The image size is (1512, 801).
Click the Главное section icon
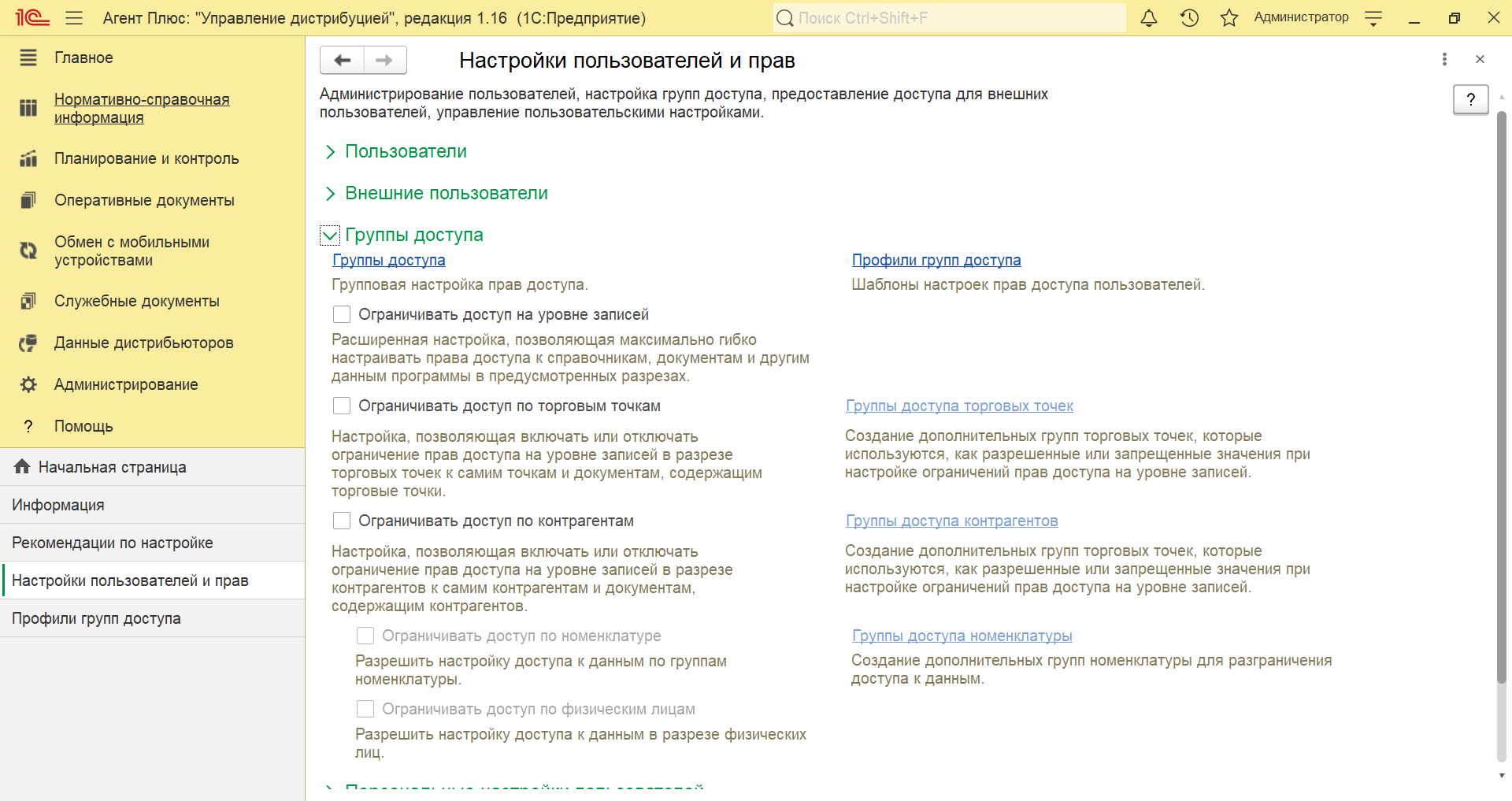(x=28, y=57)
